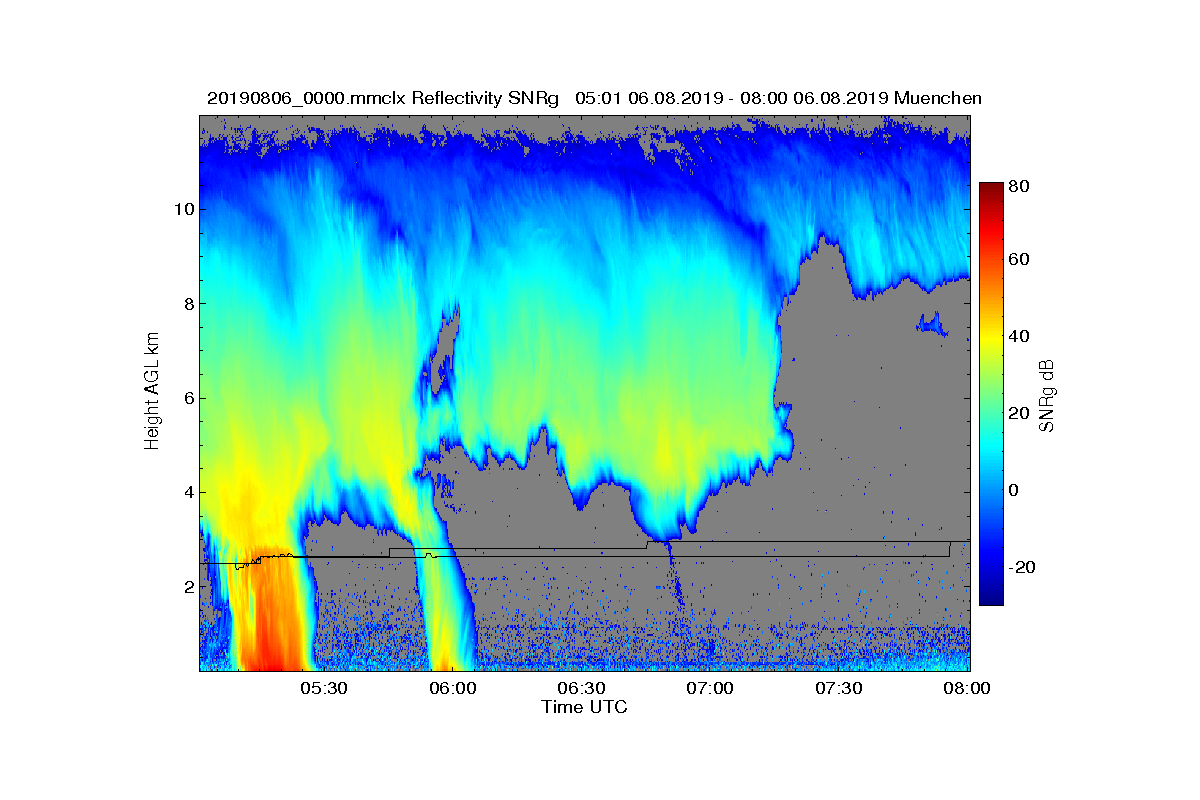The image size is (1200, 800).
Task: Click the 'Time UTC' x-axis label
Action: point(585,707)
